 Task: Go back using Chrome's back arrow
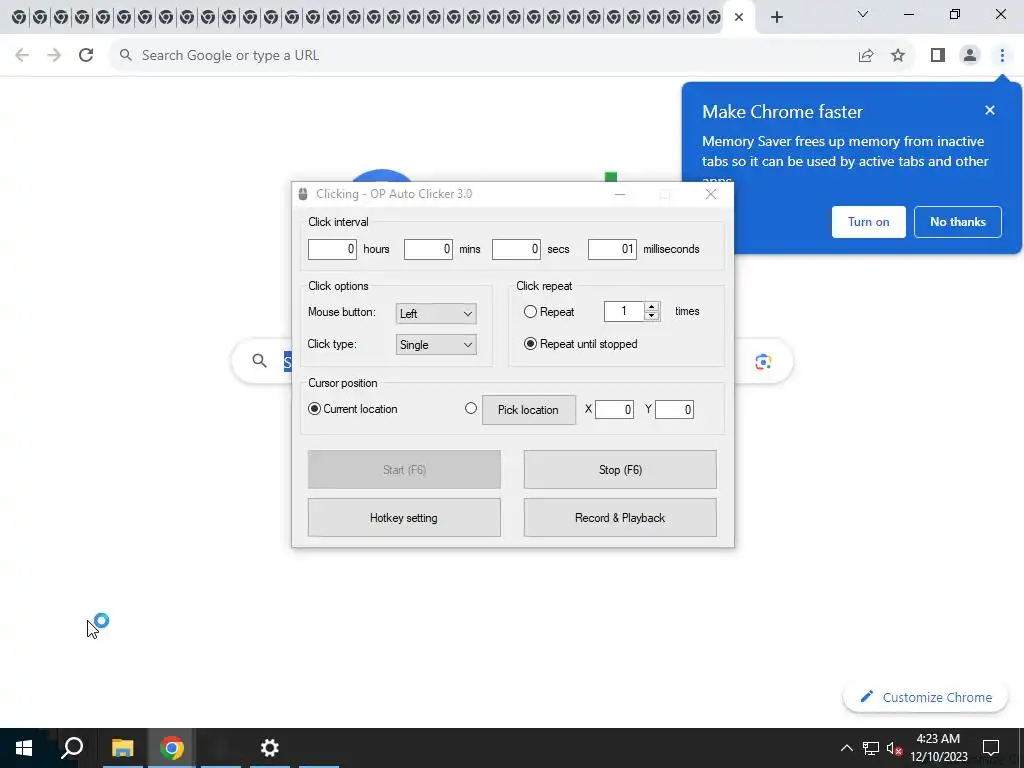click(x=22, y=55)
